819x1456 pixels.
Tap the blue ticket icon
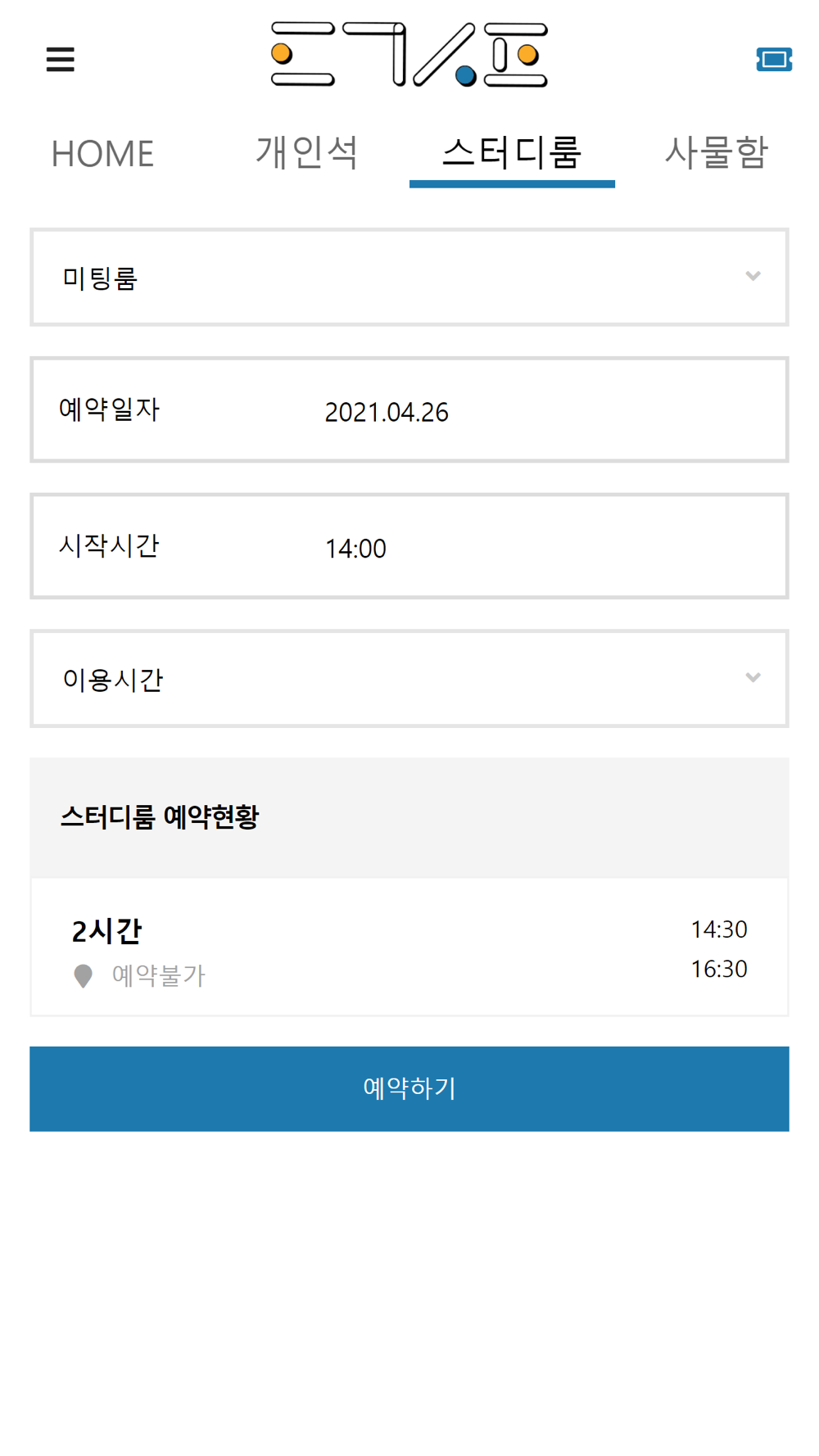point(774,59)
